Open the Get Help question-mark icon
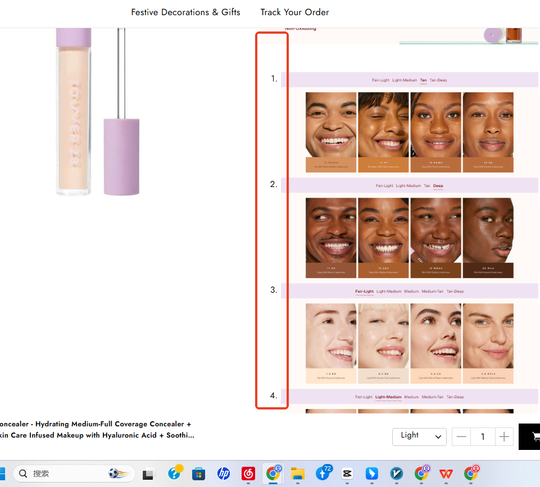 tap(175, 473)
